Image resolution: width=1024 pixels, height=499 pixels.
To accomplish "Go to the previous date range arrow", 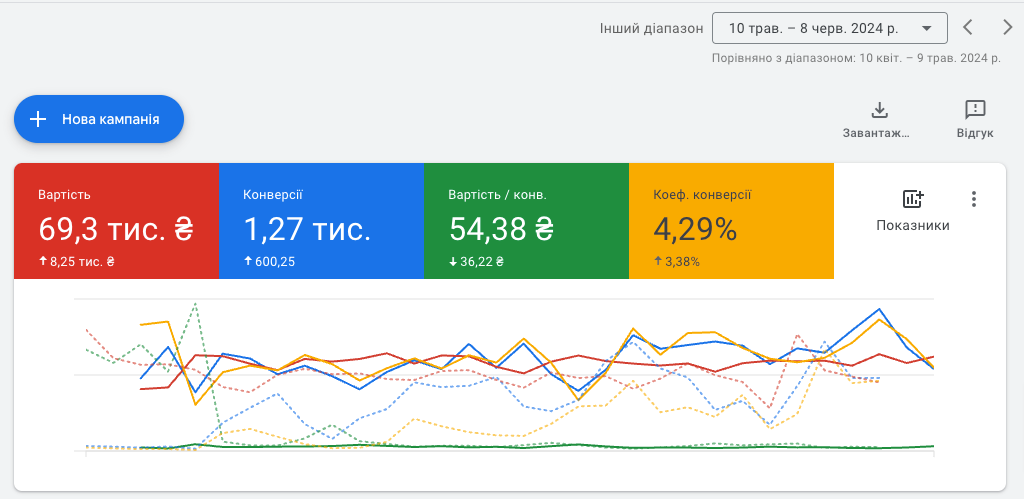I will pos(967,28).
